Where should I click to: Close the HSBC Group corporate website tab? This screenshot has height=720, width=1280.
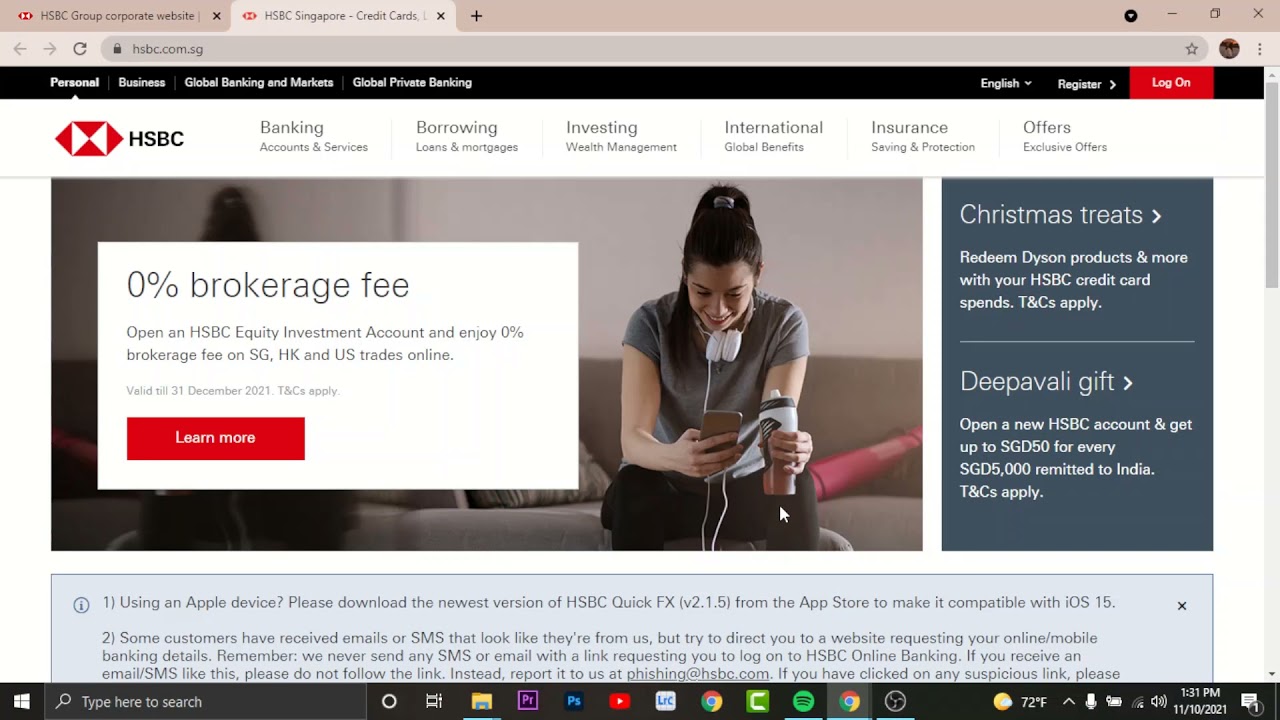click(x=216, y=16)
